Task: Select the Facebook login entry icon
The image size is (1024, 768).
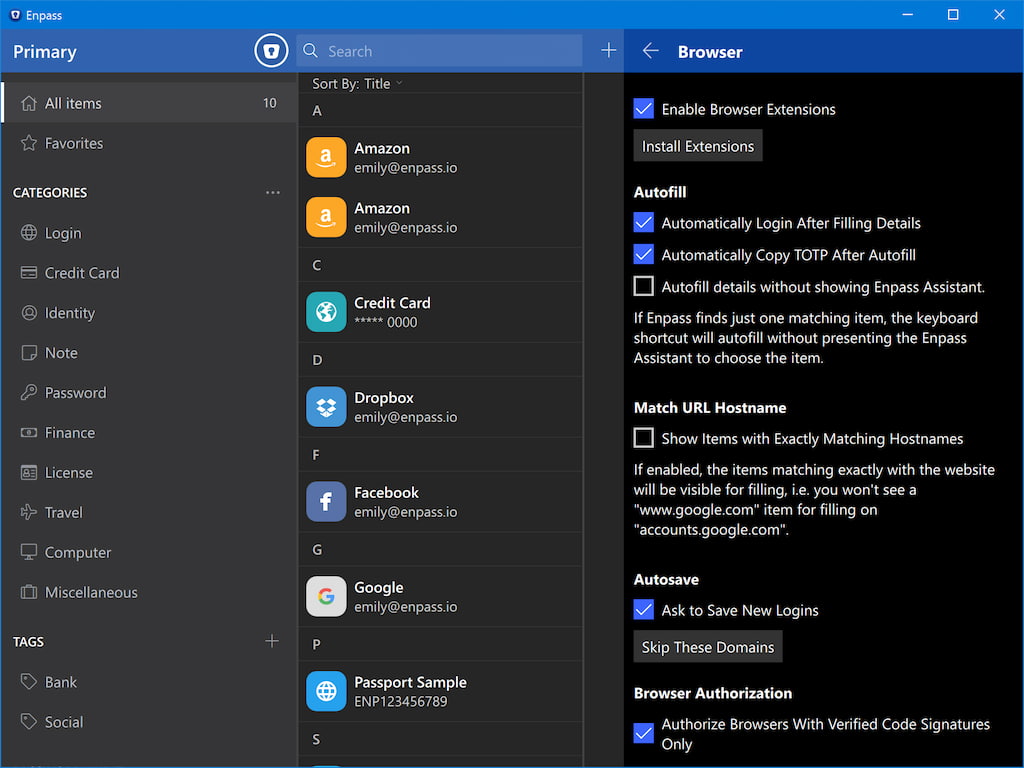Action: tap(326, 502)
